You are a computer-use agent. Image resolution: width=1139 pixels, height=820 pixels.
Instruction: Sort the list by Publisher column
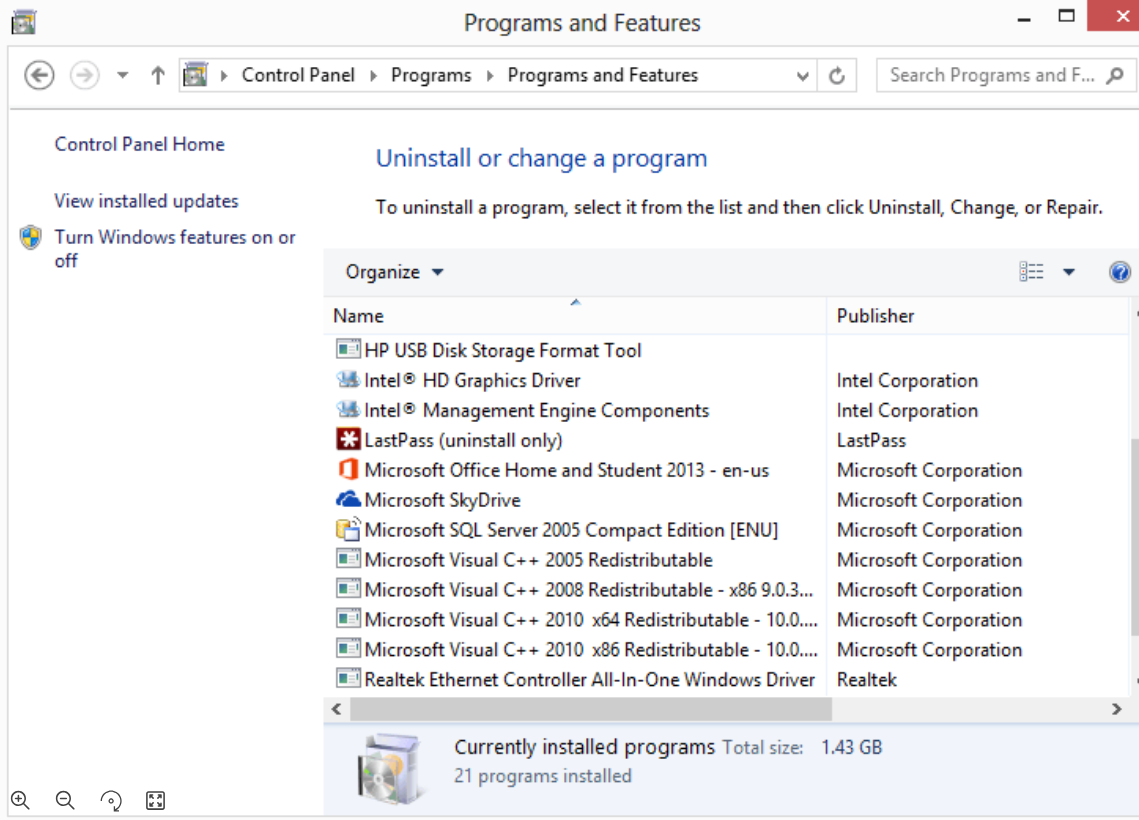tap(977, 316)
